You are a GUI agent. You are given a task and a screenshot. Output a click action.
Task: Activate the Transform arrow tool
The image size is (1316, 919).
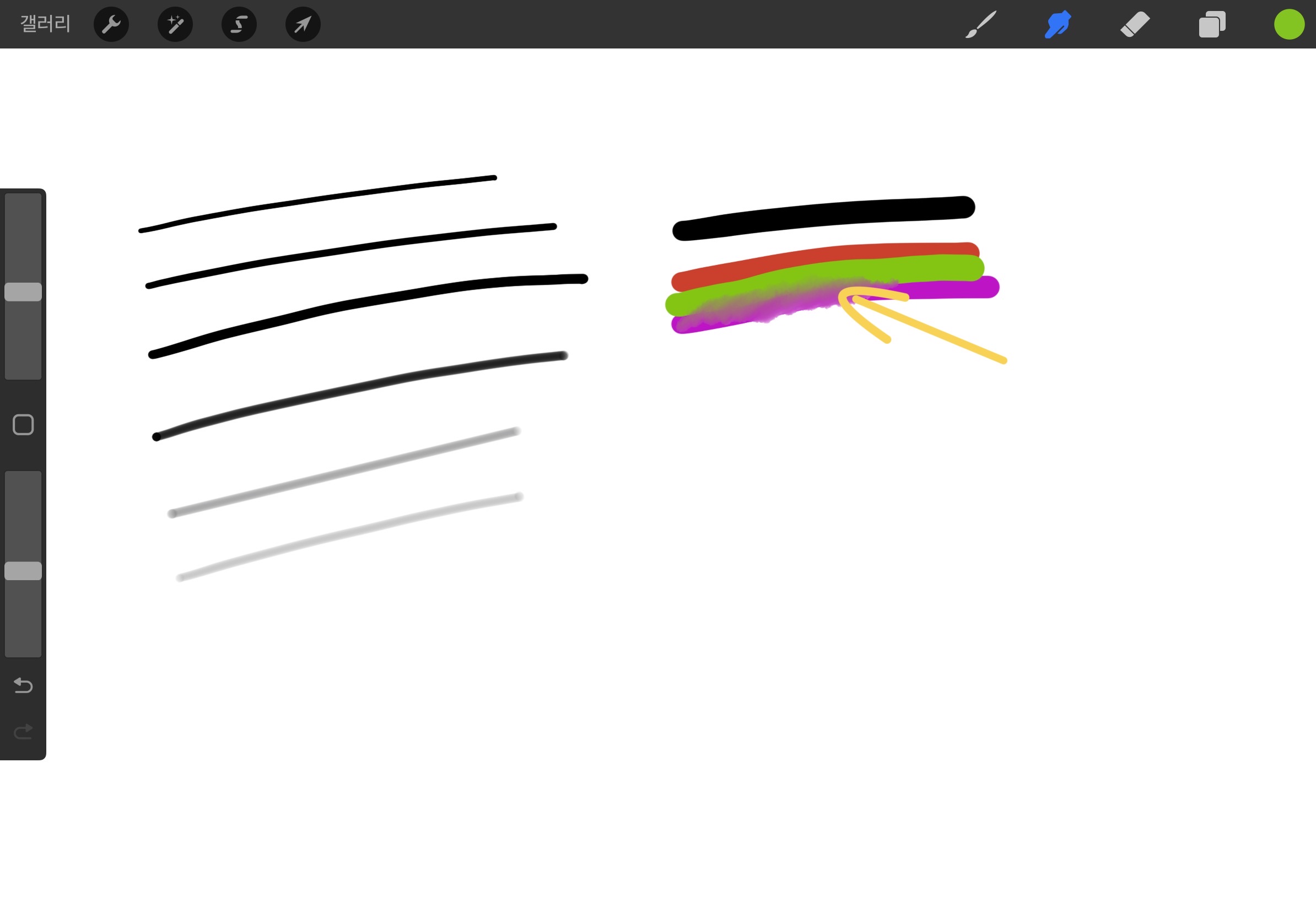click(303, 24)
